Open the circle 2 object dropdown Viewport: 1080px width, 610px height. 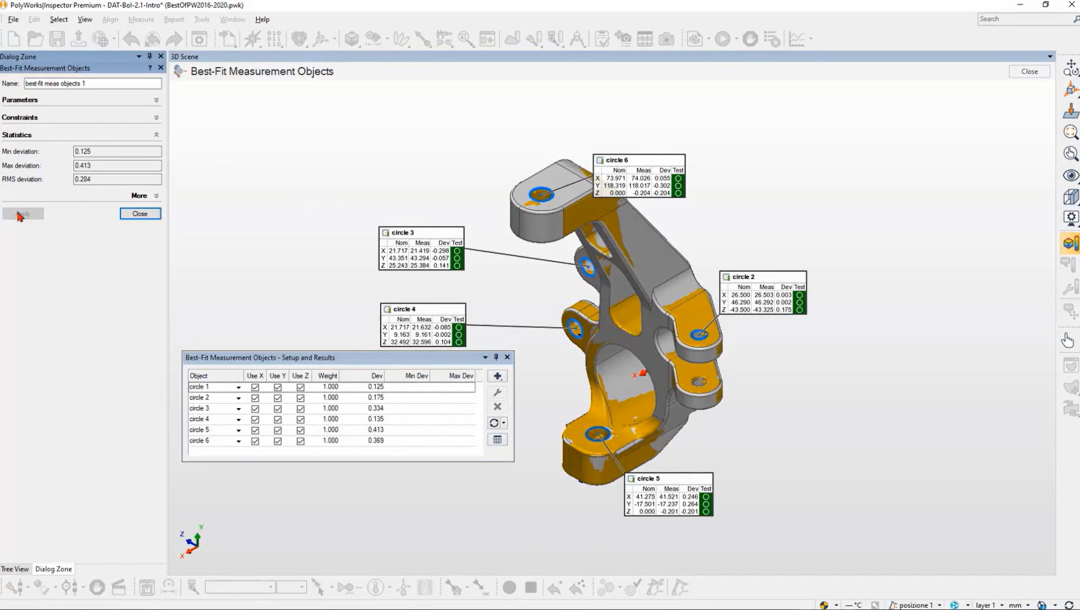(x=238, y=398)
